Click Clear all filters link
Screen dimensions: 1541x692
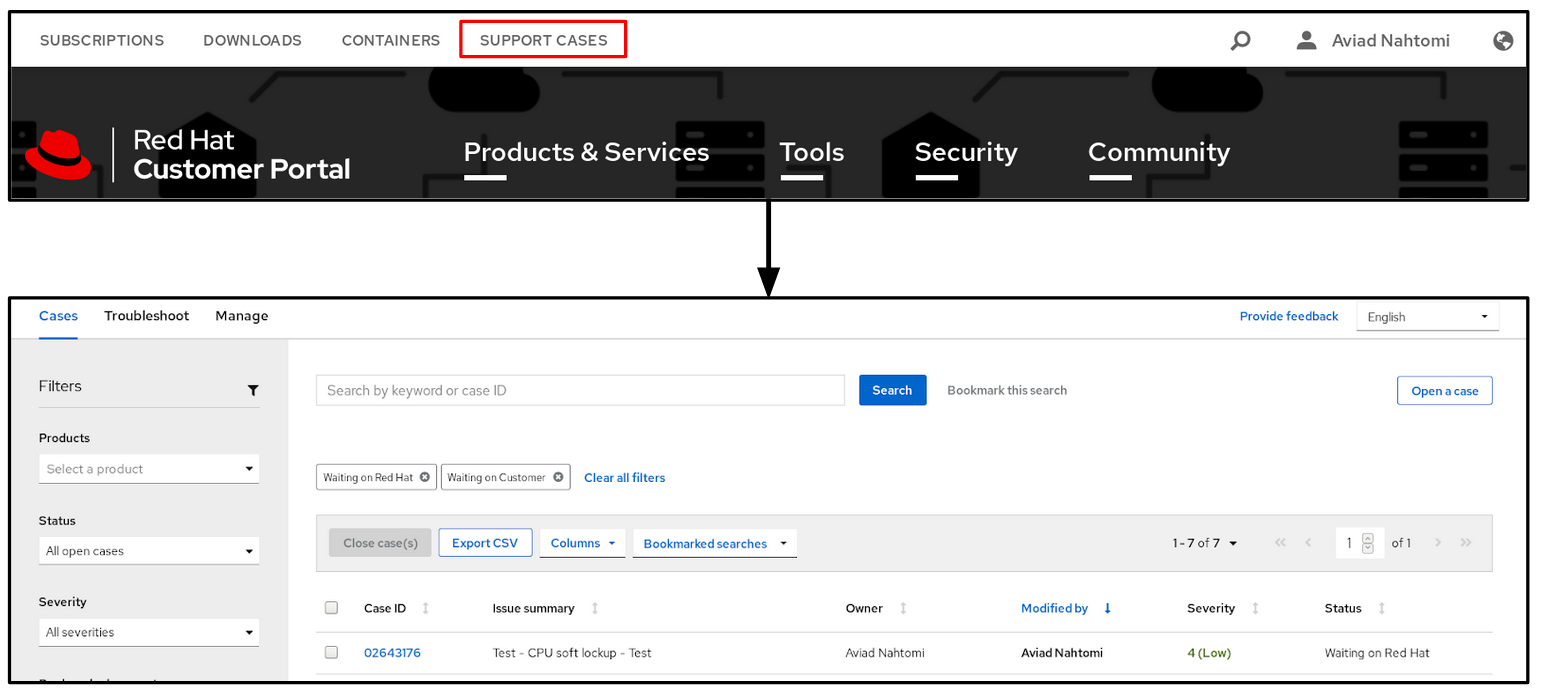624,478
